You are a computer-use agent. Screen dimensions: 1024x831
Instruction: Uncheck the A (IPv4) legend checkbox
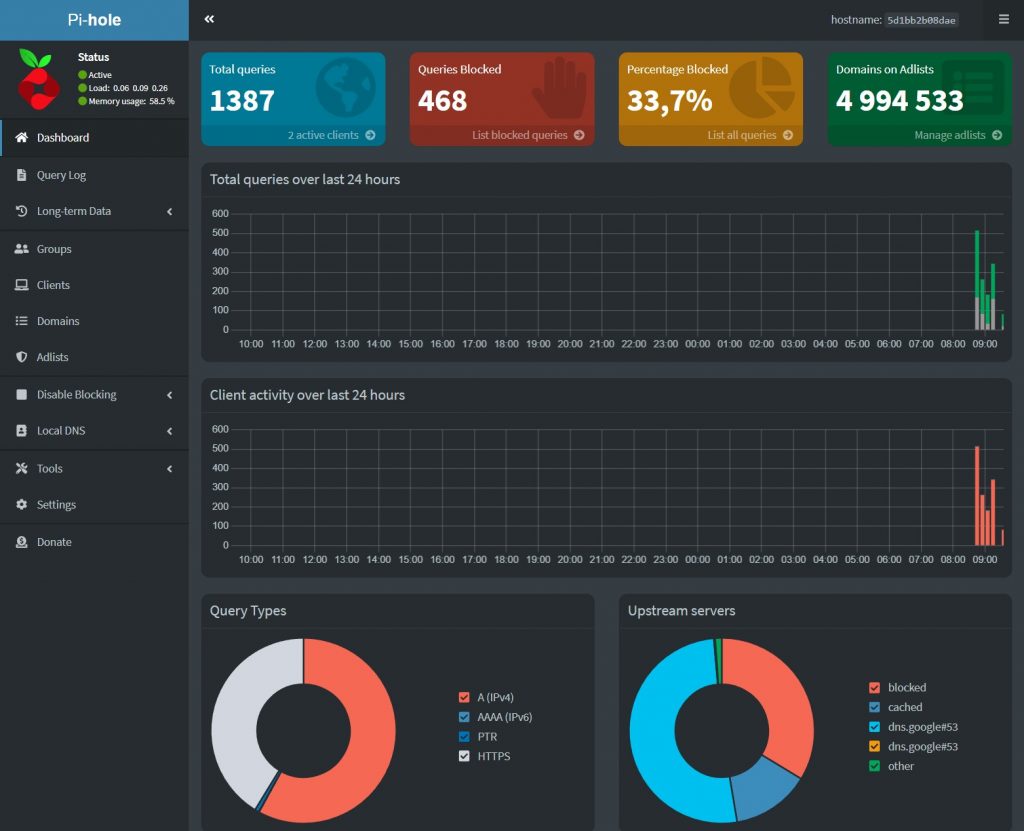pos(464,697)
